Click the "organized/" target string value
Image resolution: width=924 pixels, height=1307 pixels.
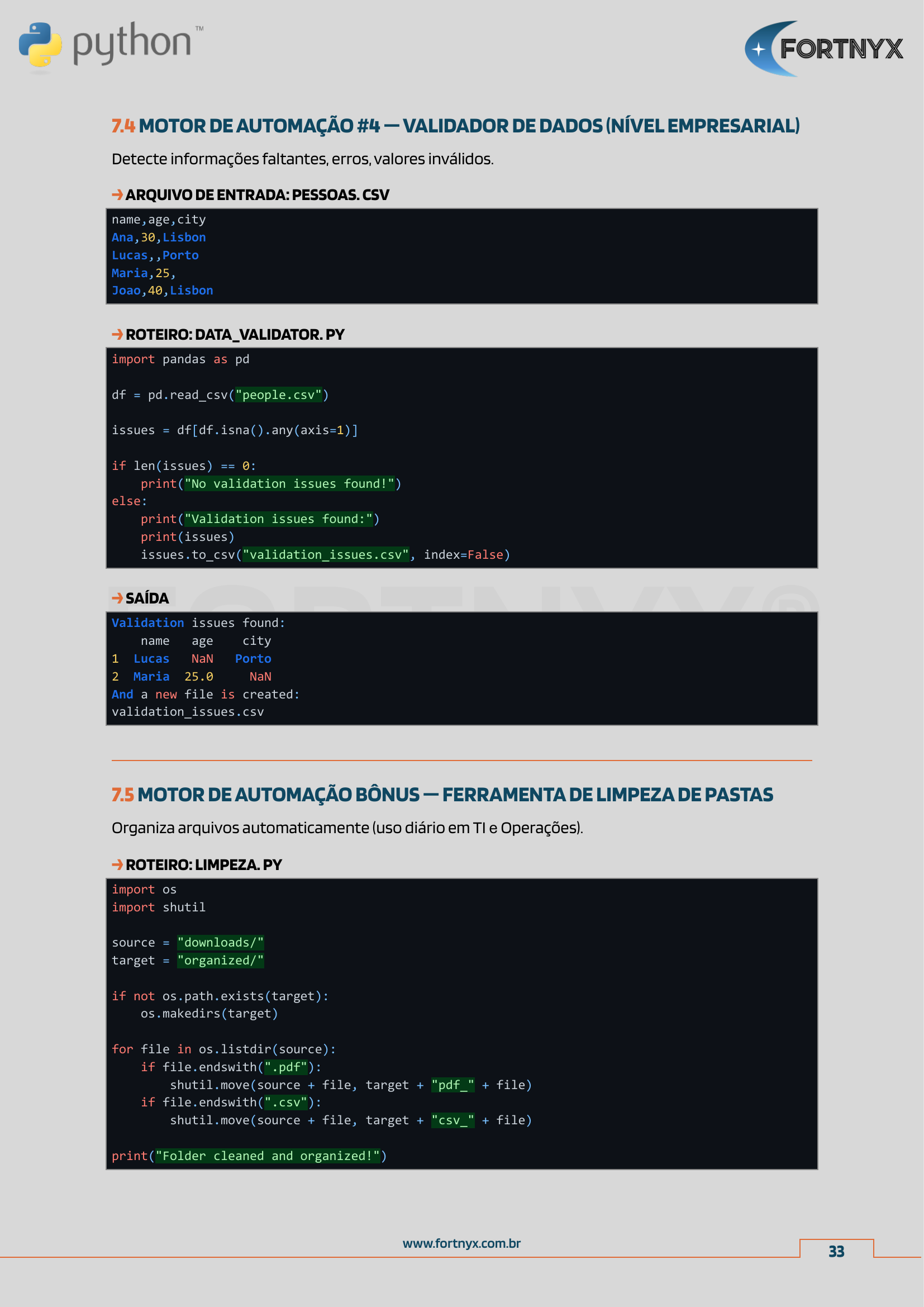point(220,961)
